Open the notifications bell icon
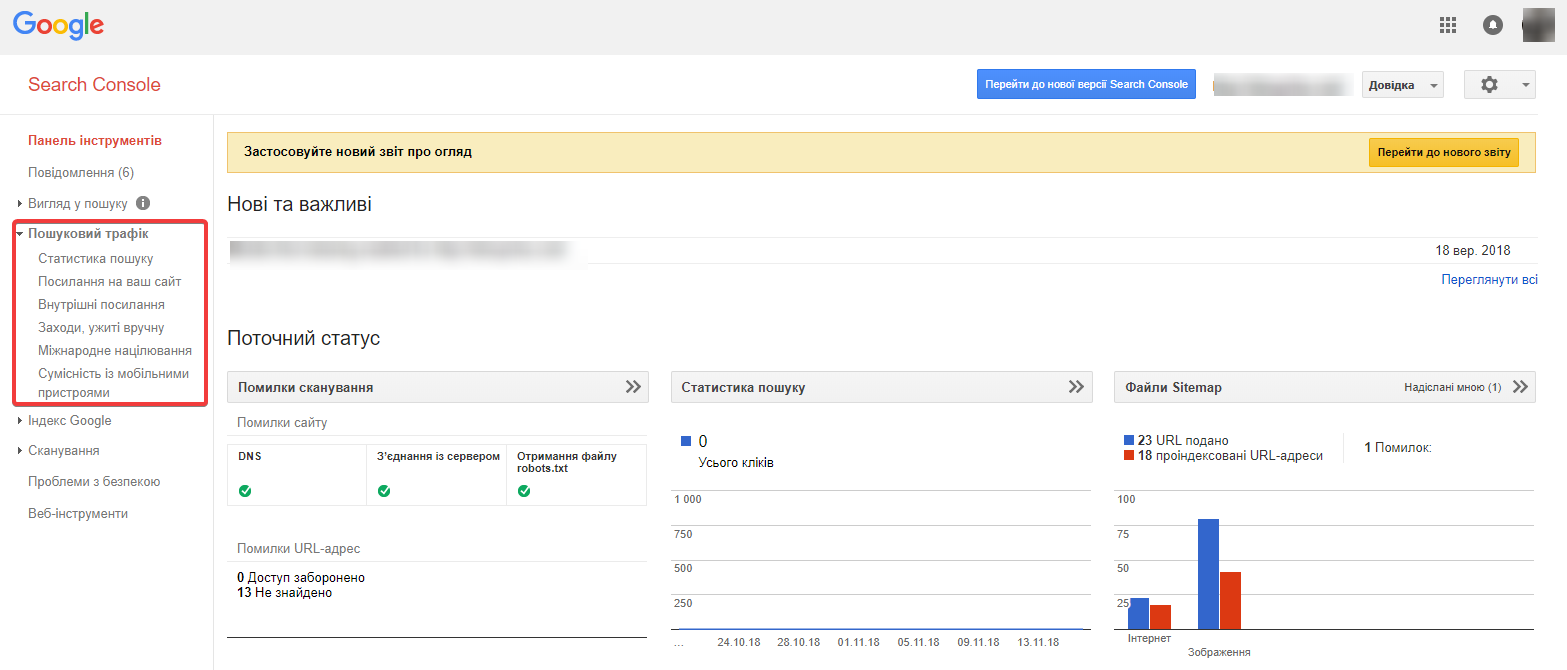This screenshot has height=670, width=1567. (1493, 26)
